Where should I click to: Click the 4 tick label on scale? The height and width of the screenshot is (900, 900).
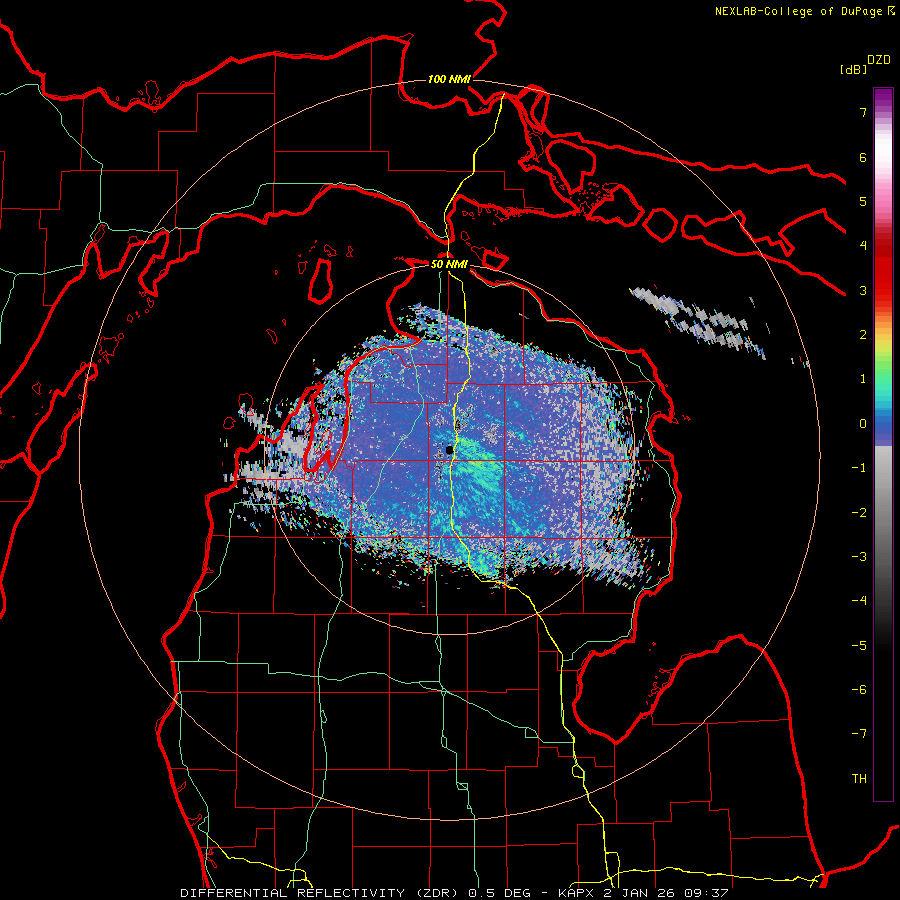coord(863,246)
